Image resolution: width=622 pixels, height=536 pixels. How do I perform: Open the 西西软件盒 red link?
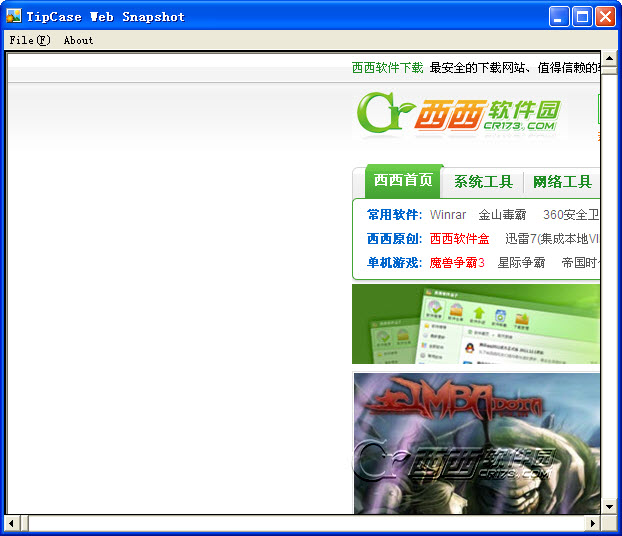tap(459, 238)
